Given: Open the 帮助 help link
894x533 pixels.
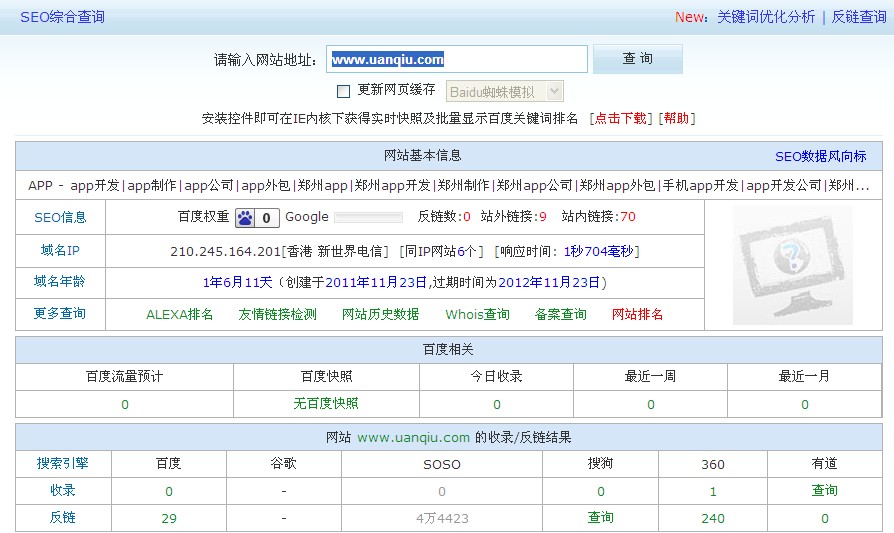Looking at the screenshot, I should tap(676, 118).
